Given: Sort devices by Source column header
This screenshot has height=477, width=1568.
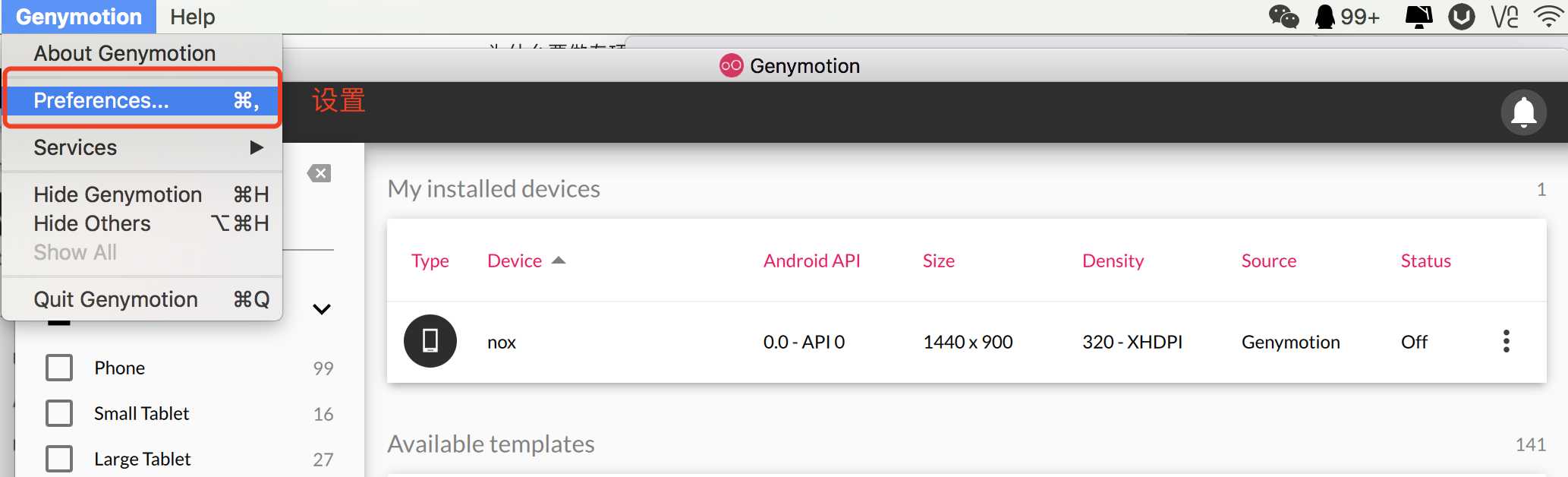Looking at the screenshot, I should pyautogui.click(x=1268, y=261).
